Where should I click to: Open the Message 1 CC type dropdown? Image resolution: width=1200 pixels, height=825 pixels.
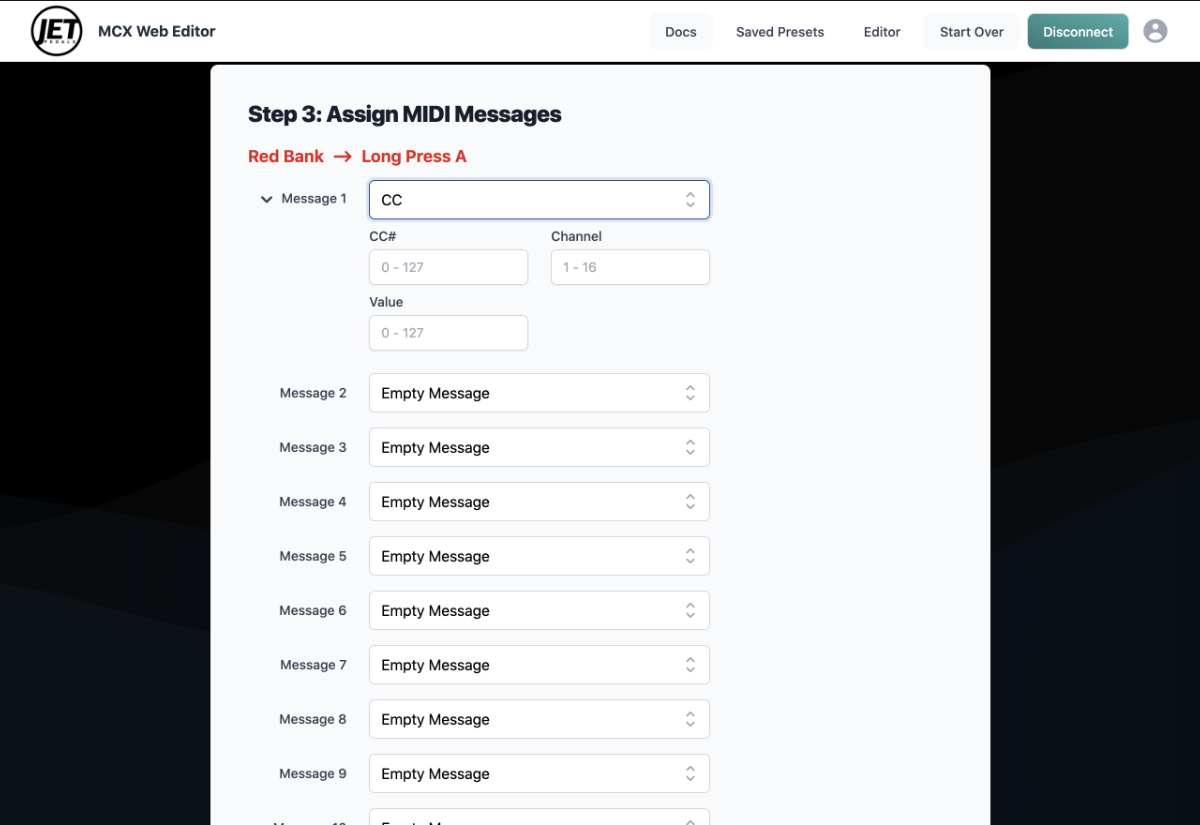(x=539, y=200)
